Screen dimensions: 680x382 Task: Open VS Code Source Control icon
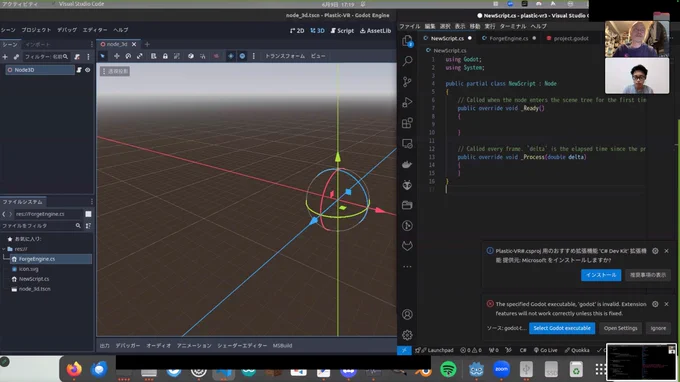click(407, 82)
